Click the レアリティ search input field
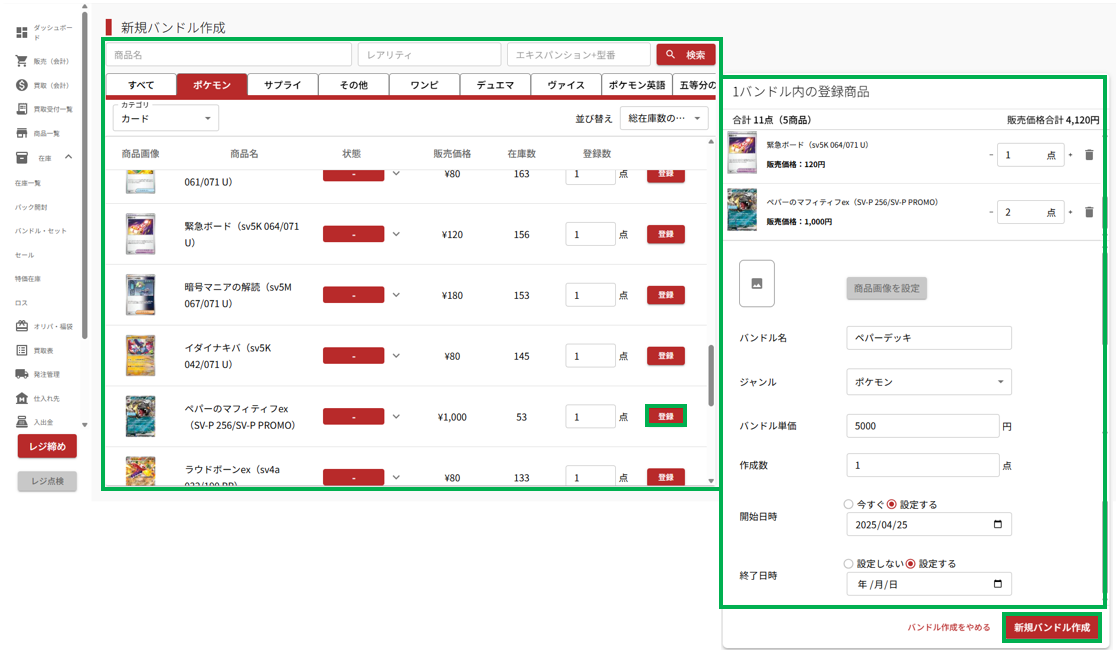1116x650 pixels. pyautogui.click(x=430, y=55)
